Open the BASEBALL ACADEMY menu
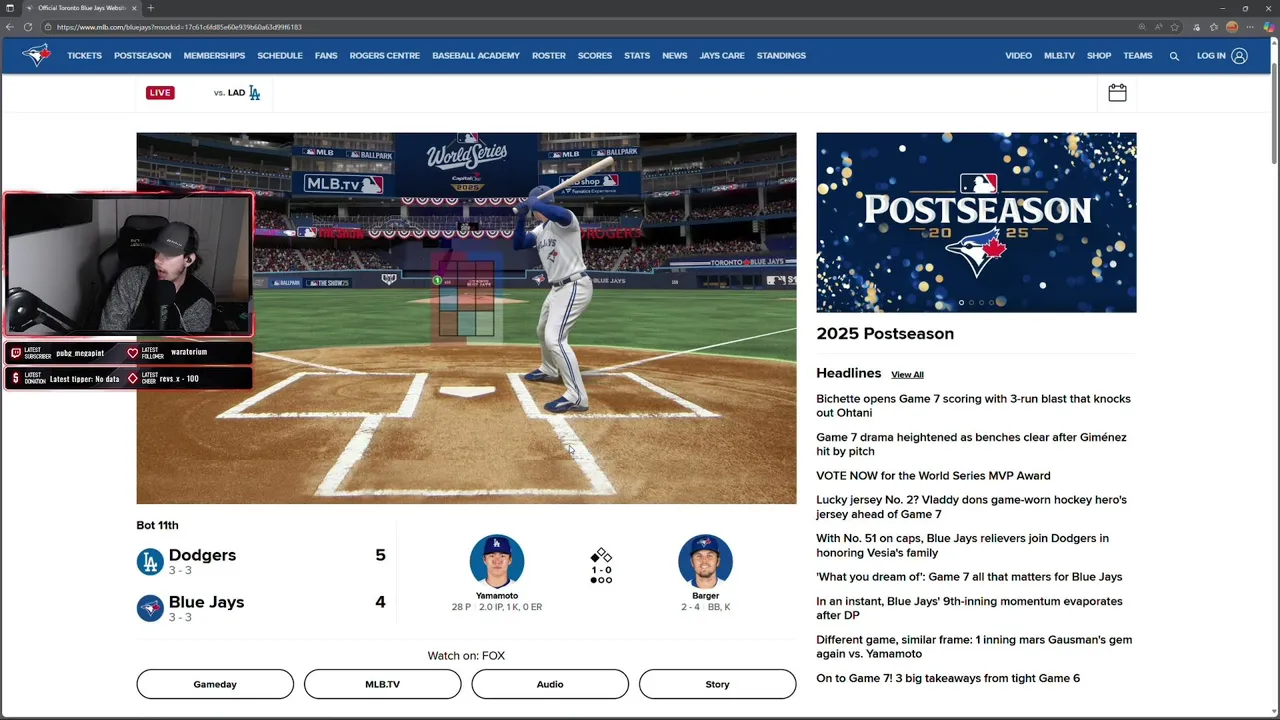Screen dimensions: 1280x720 476,56
